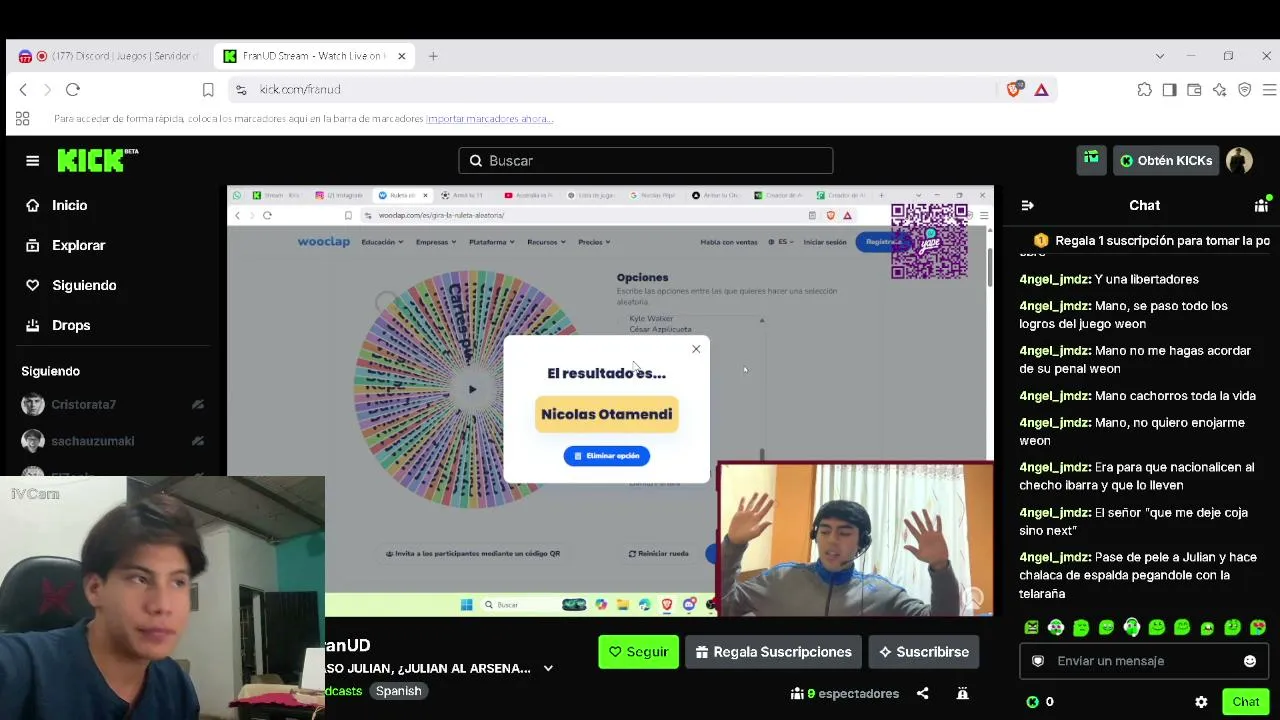Click Regala Suscripciones button
Screen dimensions: 1280x720
pyautogui.click(x=773, y=652)
